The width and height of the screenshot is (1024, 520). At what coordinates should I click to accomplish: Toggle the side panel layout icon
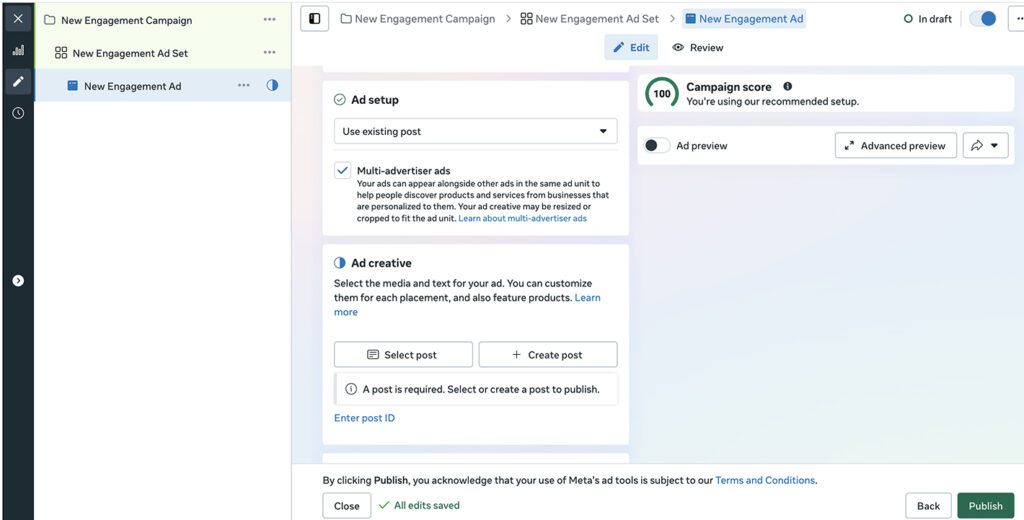(314, 19)
